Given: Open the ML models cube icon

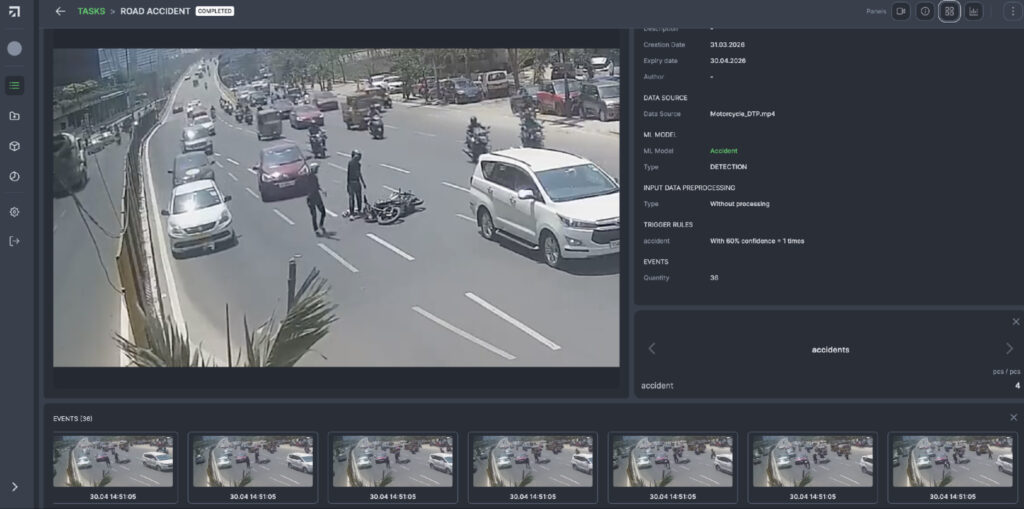Looking at the screenshot, I should 14,146.
